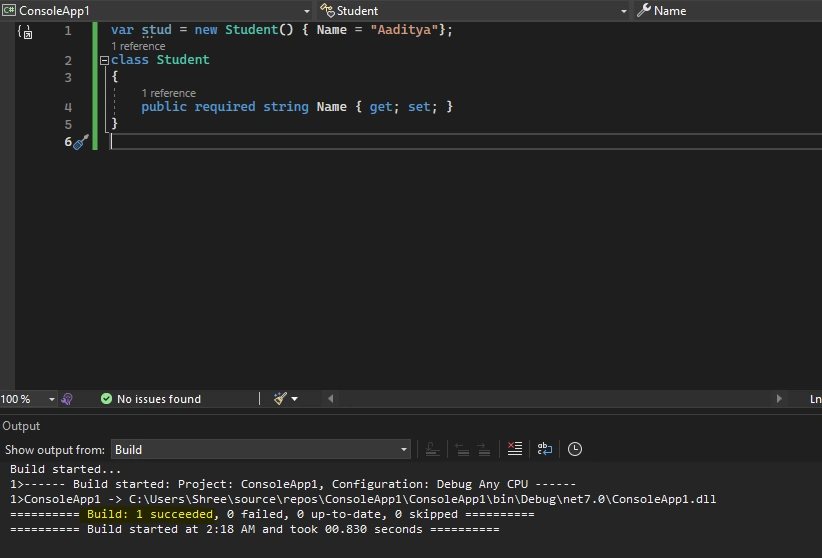Click the horizontal scrollbar right arrow
Image resolution: width=822 pixels, height=558 pixels.
tap(779, 399)
